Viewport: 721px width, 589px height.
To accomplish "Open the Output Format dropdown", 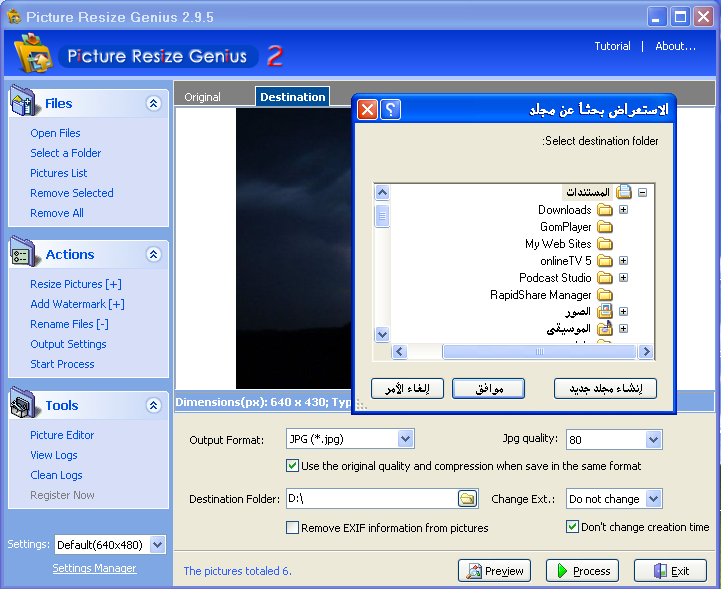I will pyautogui.click(x=405, y=439).
